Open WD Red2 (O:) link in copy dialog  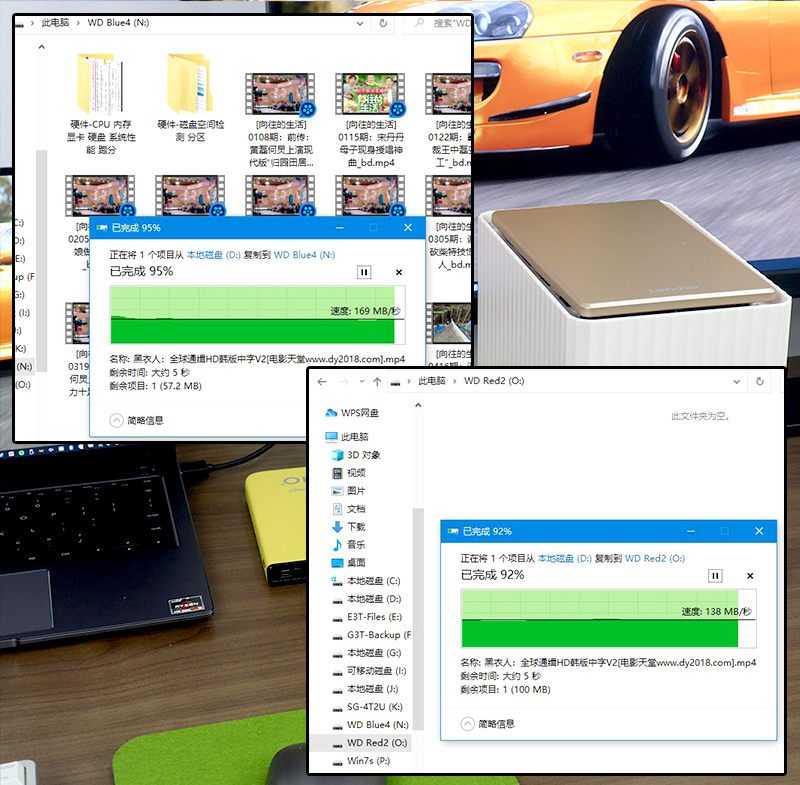(x=655, y=559)
